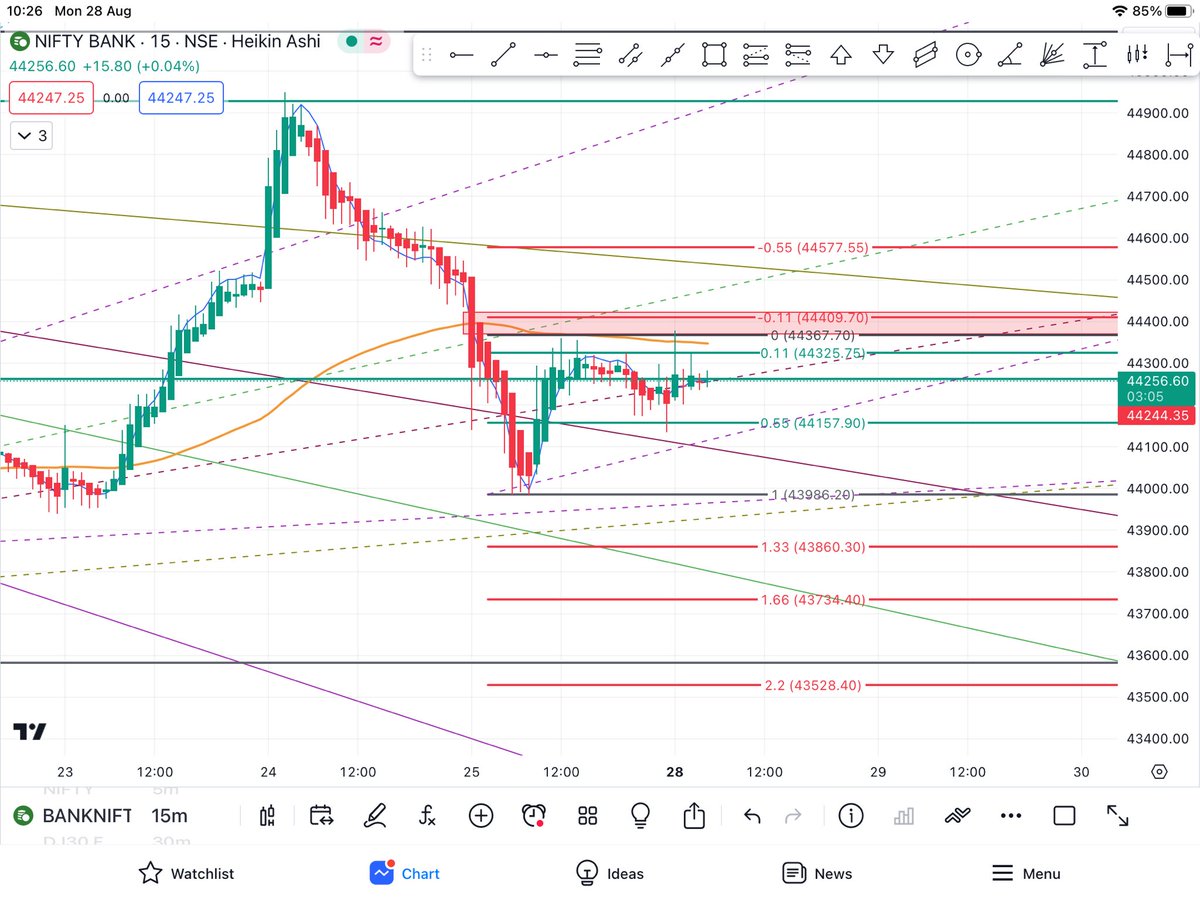The width and height of the screenshot is (1200, 900).
Task: Select the price range measure tool
Action: (1096, 55)
